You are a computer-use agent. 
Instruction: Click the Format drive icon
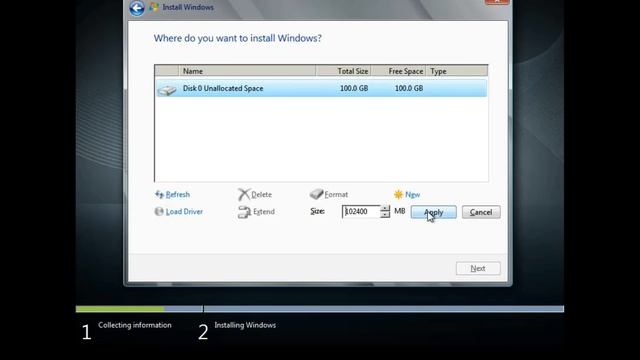coord(316,194)
